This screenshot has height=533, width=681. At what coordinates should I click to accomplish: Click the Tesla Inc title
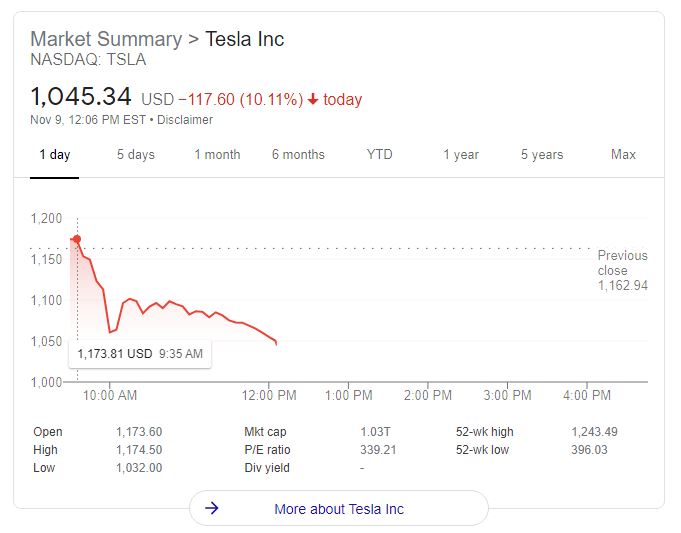click(245, 39)
